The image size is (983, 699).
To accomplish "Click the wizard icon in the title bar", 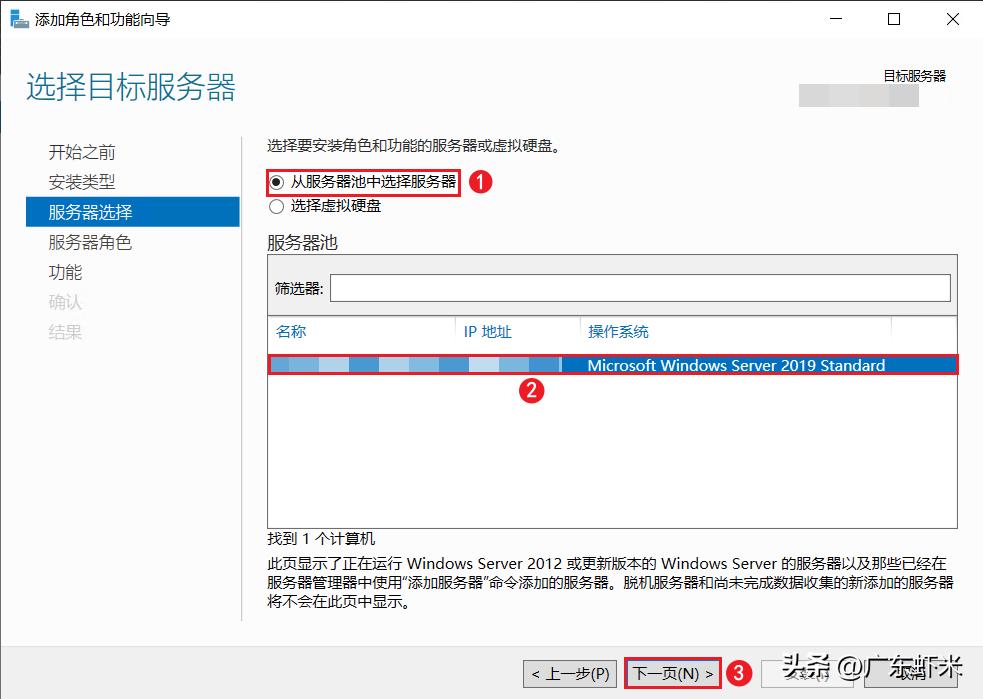I will coord(17,18).
